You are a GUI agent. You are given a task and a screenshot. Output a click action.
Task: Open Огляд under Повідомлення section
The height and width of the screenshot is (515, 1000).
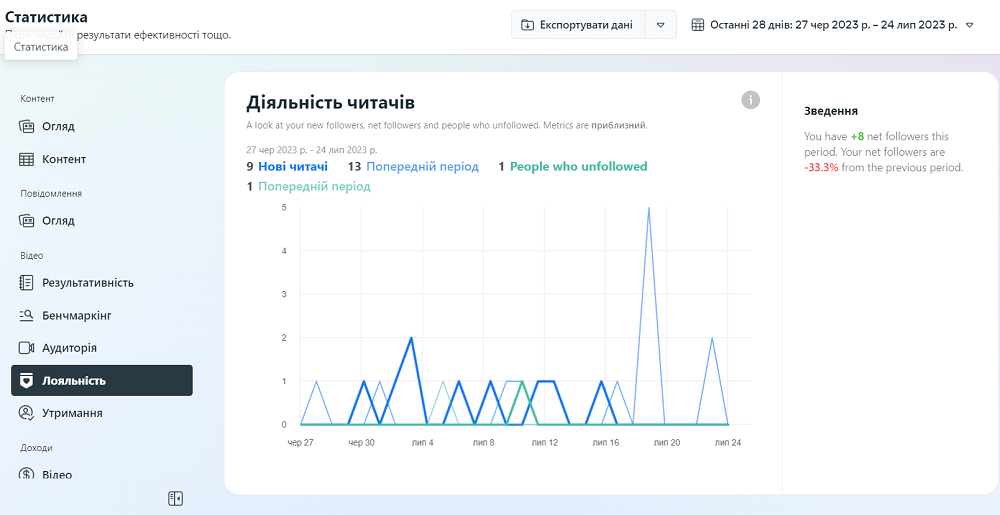tap(58, 221)
